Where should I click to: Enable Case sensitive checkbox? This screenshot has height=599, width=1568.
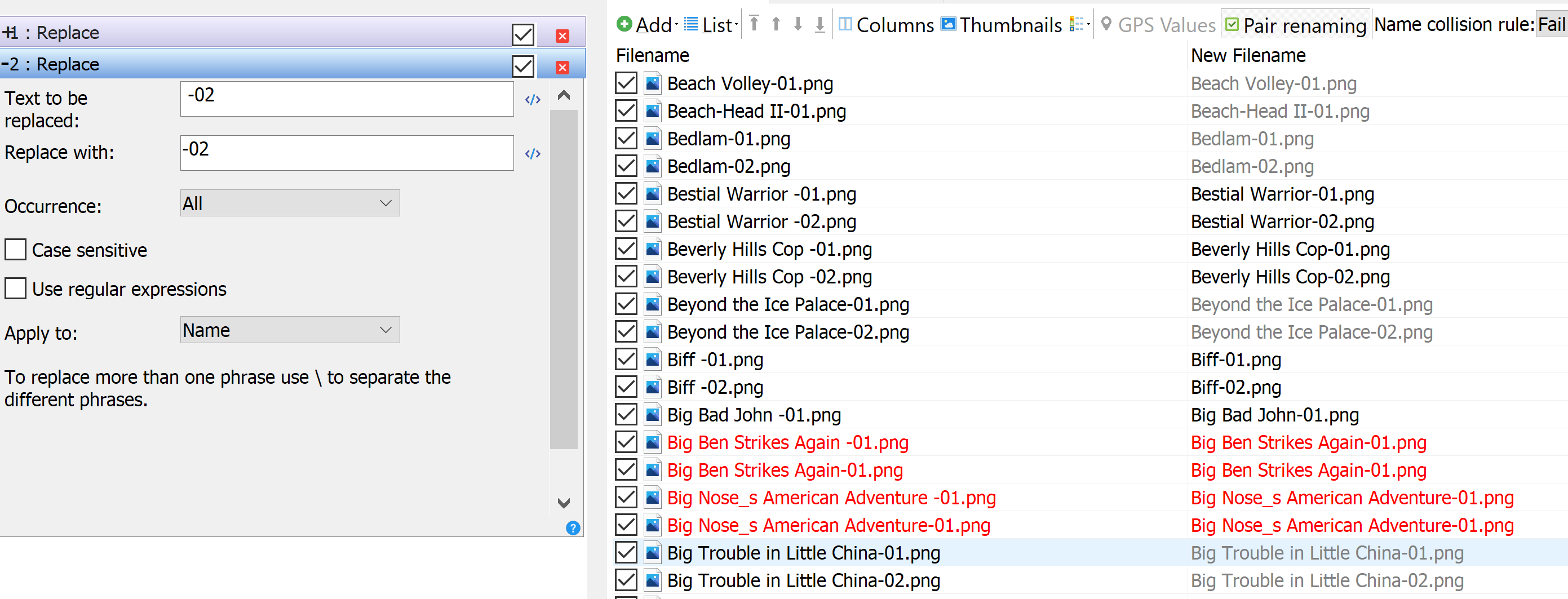pos(15,250)
